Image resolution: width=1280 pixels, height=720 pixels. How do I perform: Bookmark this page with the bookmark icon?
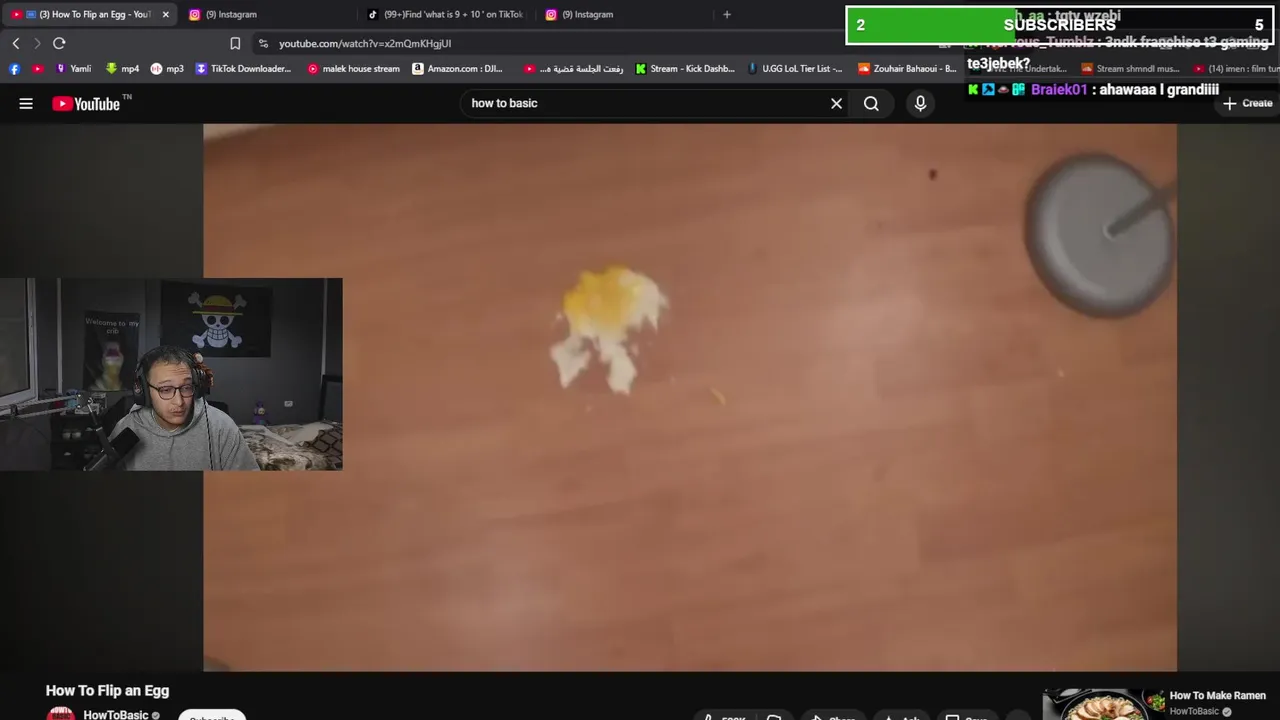(x=235, y=43)
